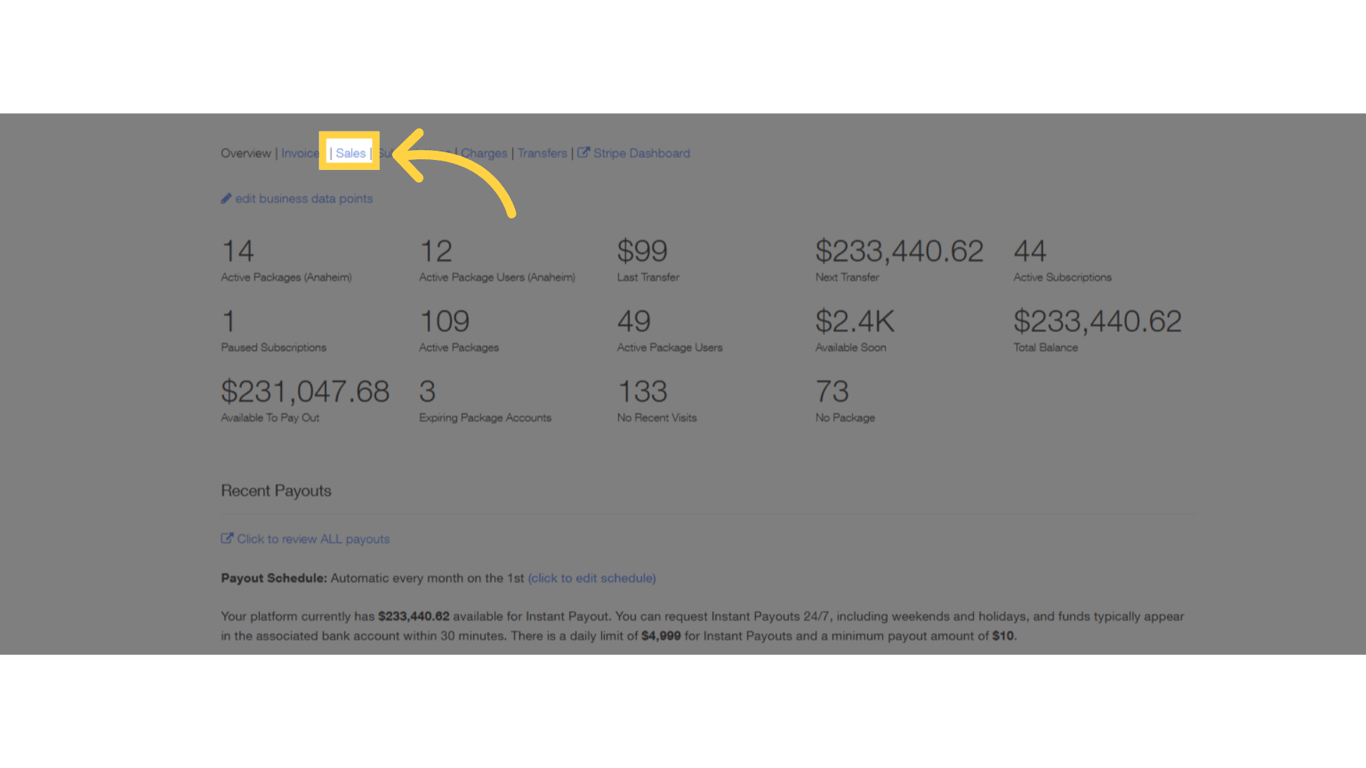The width and height of the screenshot is (1366, 768).
Task: Open the Stripe Dashboard text link
Action: [x=642, y=153]
